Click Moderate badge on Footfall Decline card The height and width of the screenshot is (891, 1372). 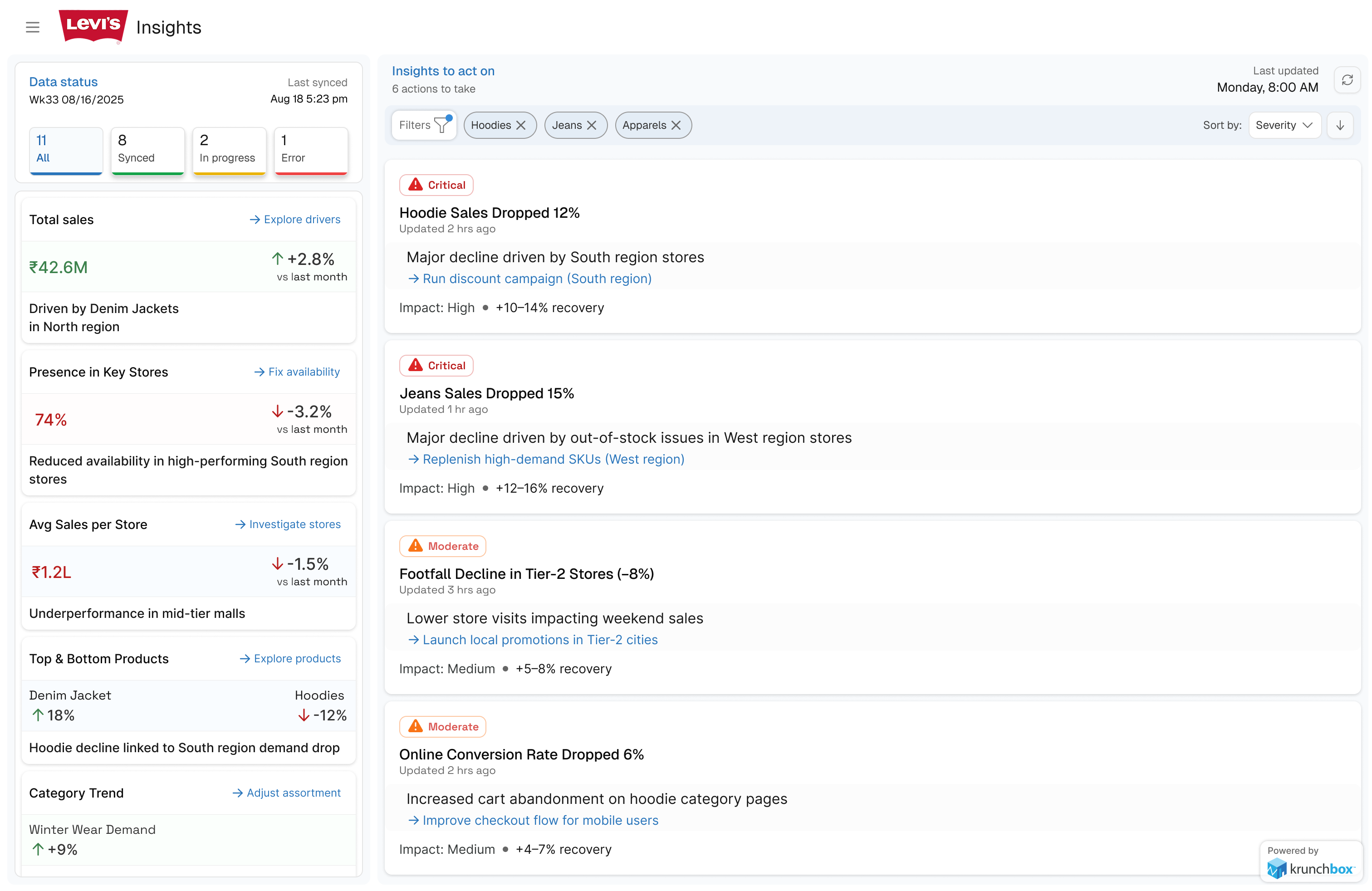pyautogui.click(x=443, y=546)
